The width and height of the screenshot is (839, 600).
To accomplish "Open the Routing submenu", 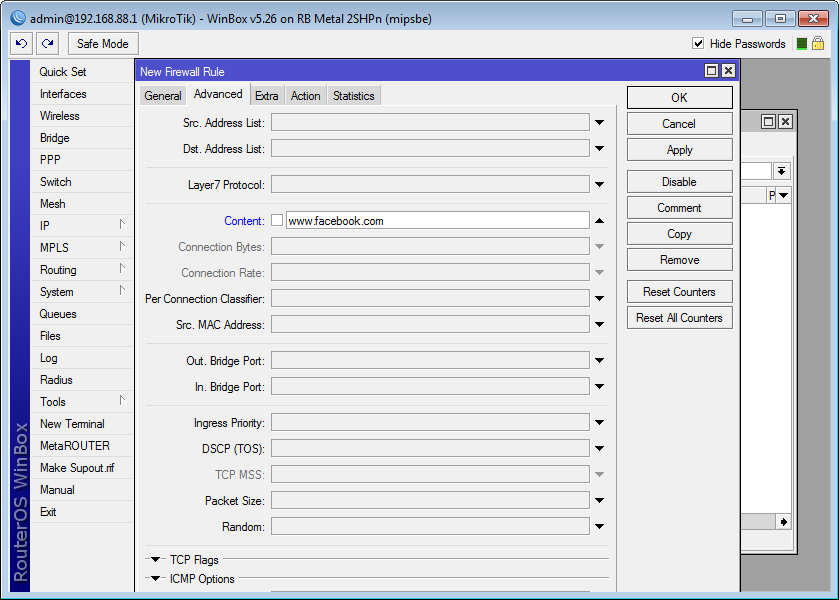I will [82, 270].
